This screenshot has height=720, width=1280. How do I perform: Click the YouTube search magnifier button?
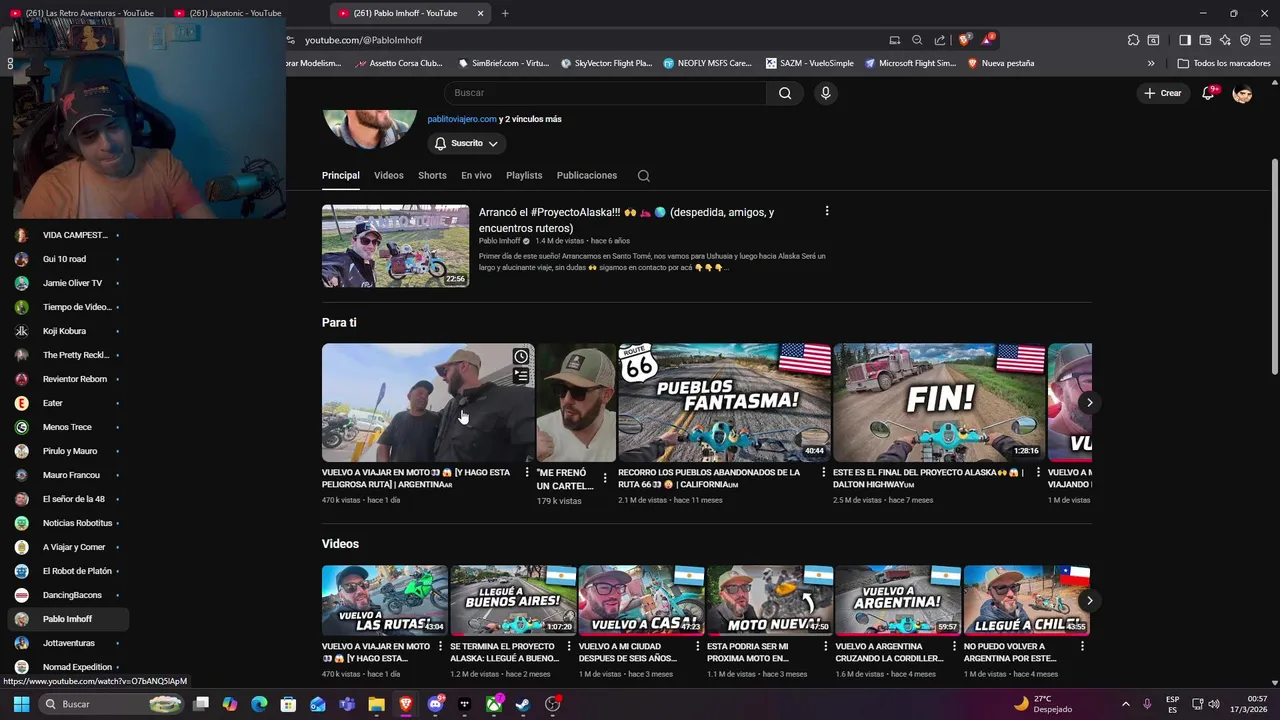click(x=785, y=93)
